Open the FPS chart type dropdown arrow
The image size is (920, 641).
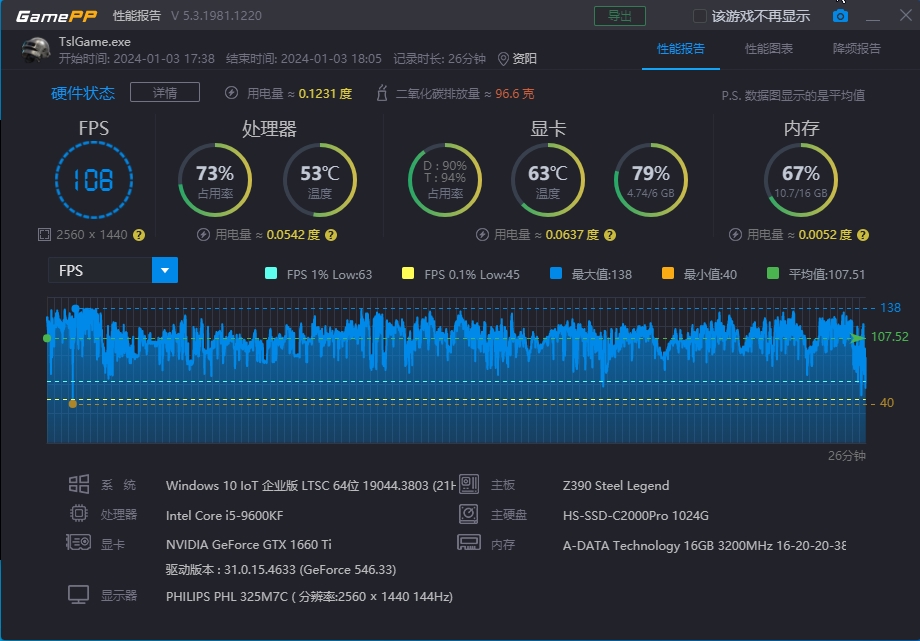[165, 270]
